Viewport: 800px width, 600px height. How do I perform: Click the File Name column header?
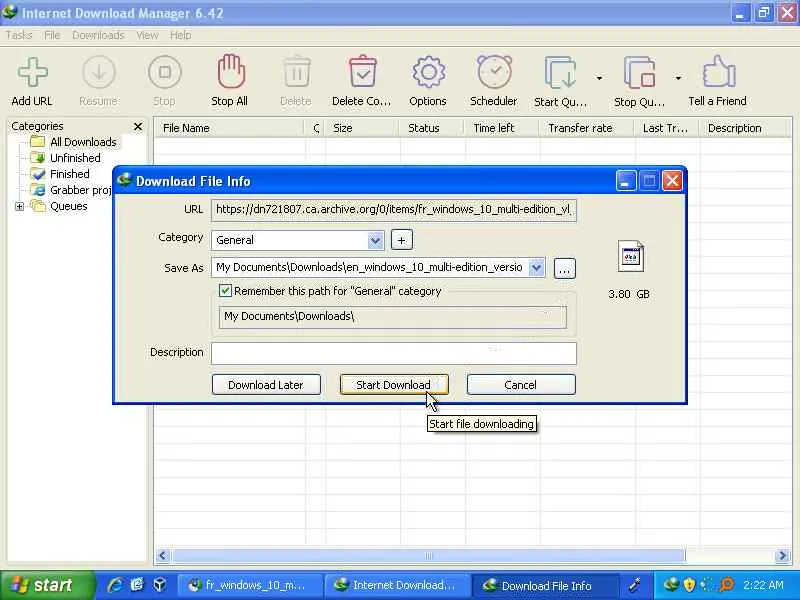click(x=230, y=128)
